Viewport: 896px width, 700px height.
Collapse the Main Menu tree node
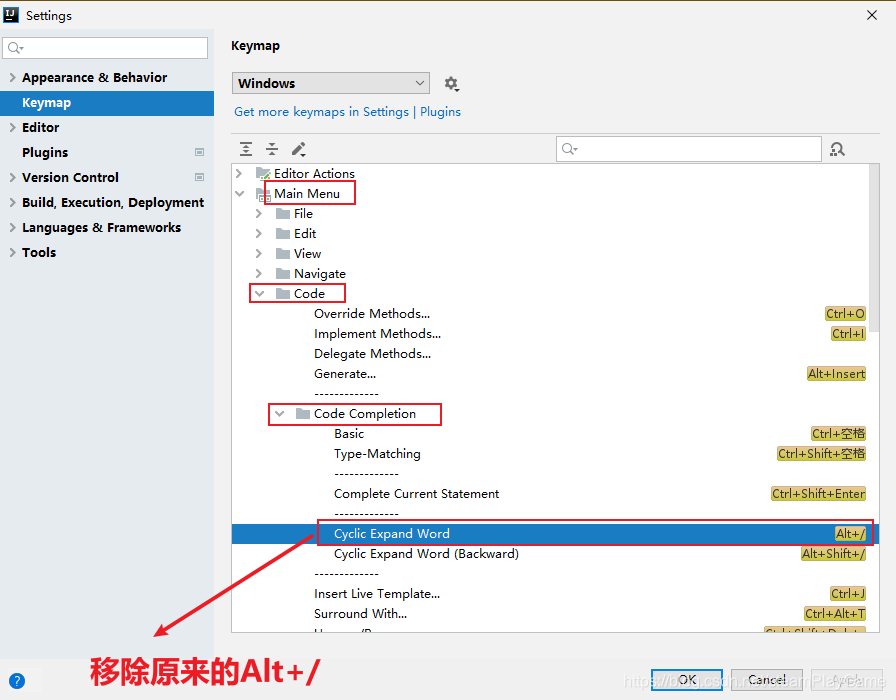click(x=239, y=194)
